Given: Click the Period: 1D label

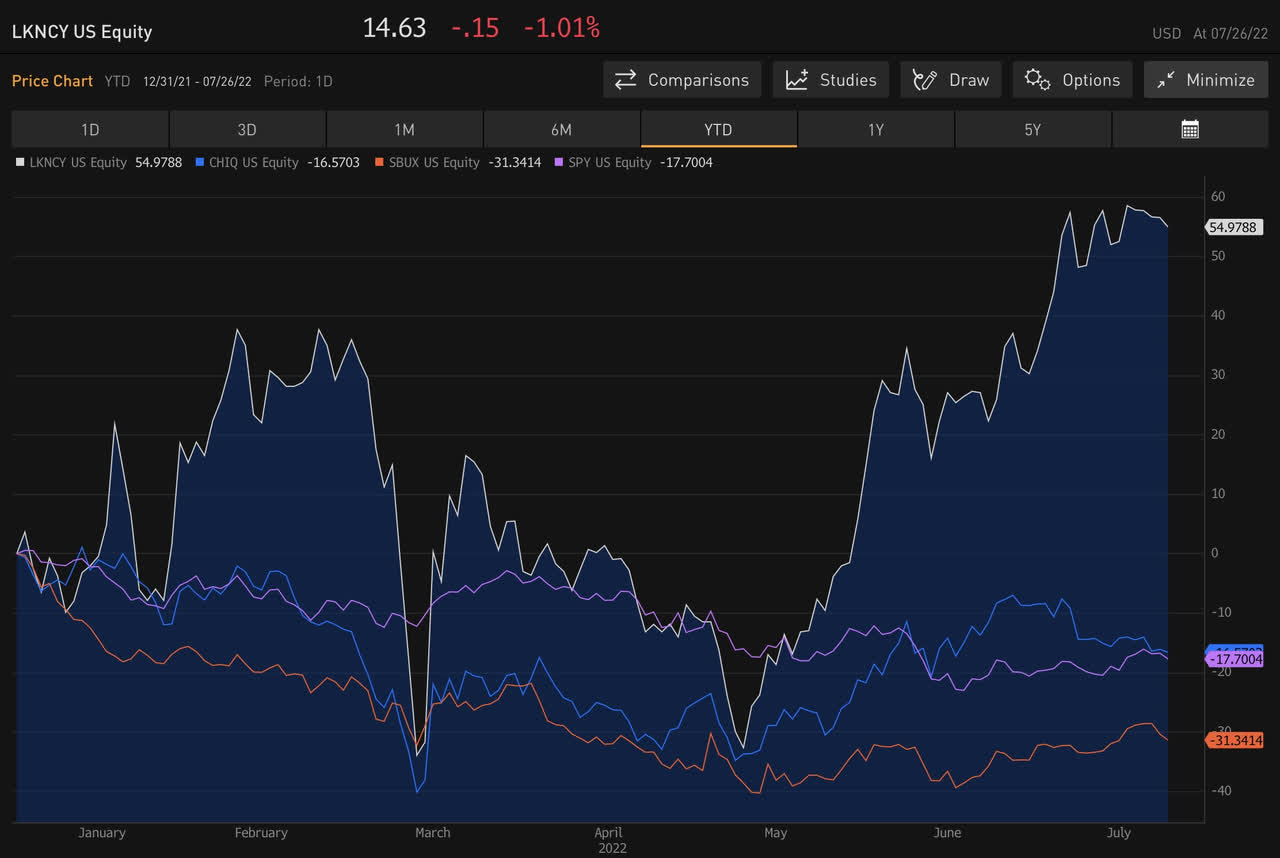Looking at the screenshot, I should pyautogui.click(x=298, y=81).
